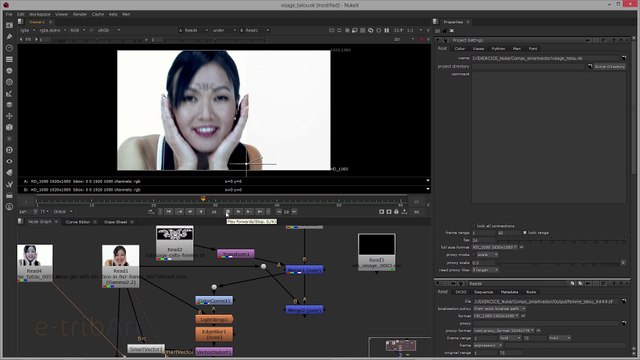
Task: Open the proxy mode scale dropdown
Action: pos(488,255)
